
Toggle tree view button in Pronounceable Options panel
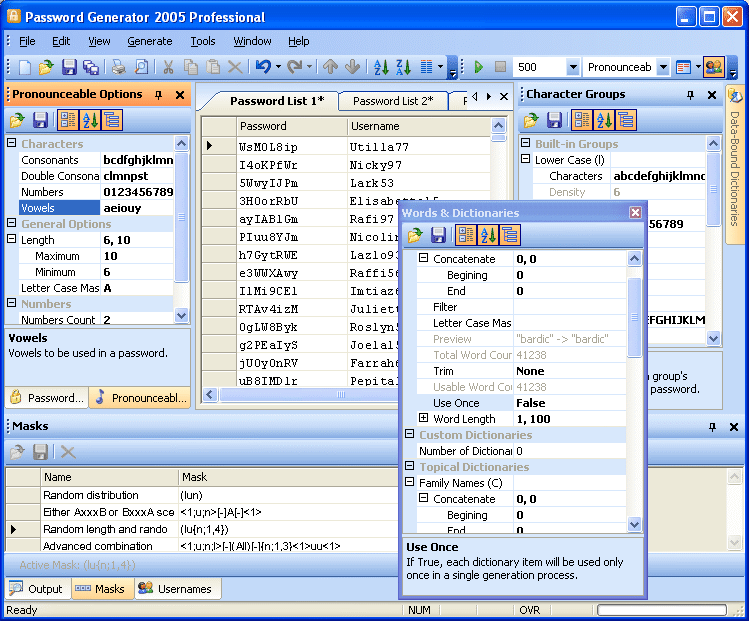click(x=112, y=120)
